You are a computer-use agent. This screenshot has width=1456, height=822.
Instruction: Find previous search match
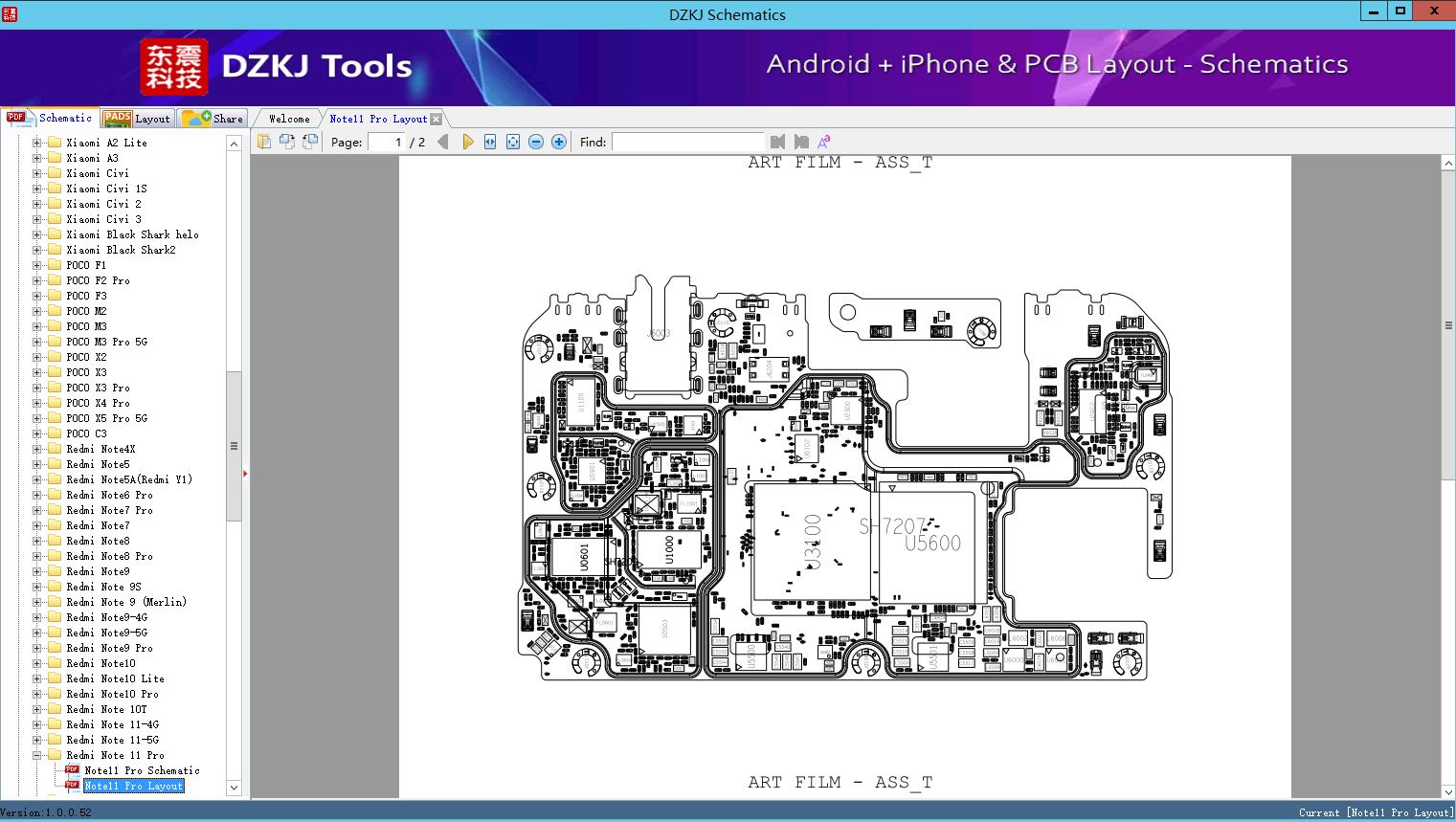pos(777,142)
